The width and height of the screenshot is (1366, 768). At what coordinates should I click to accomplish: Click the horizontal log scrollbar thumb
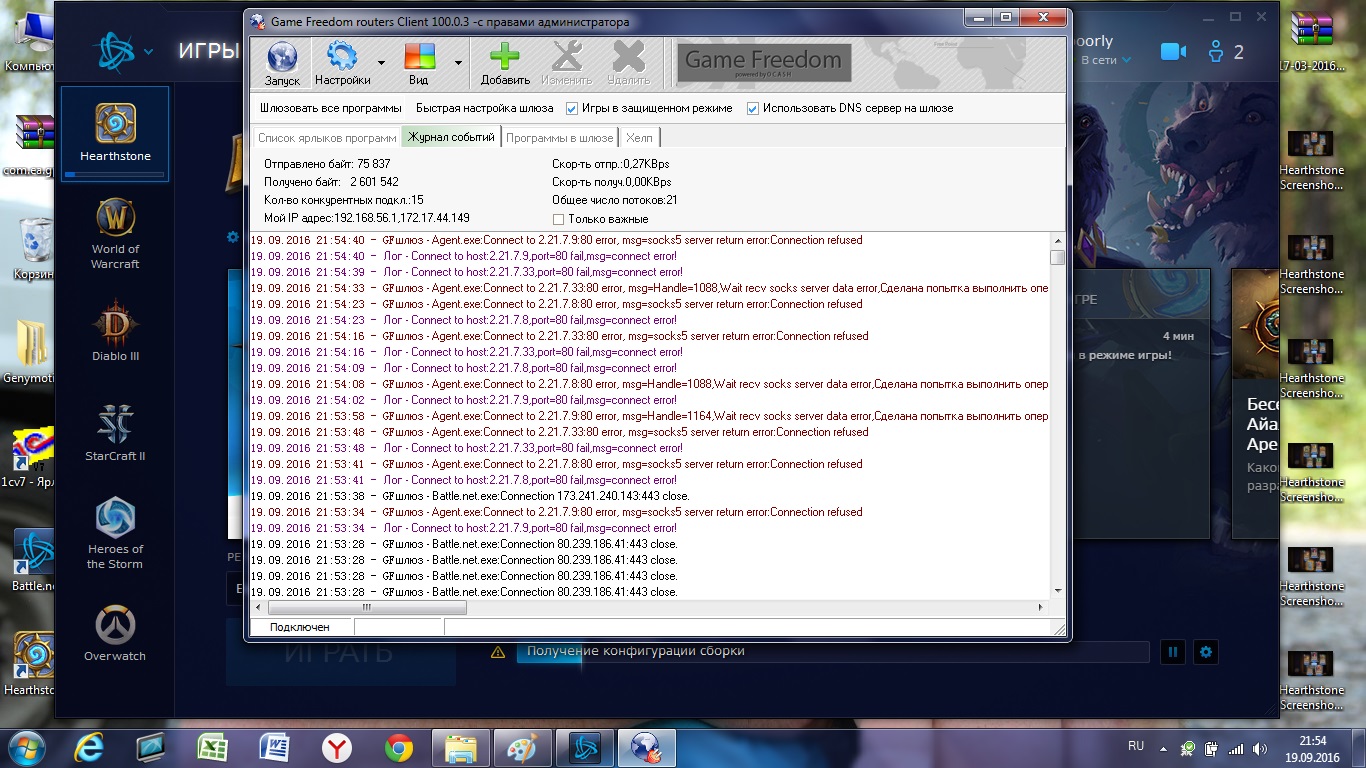pos(367,607)
